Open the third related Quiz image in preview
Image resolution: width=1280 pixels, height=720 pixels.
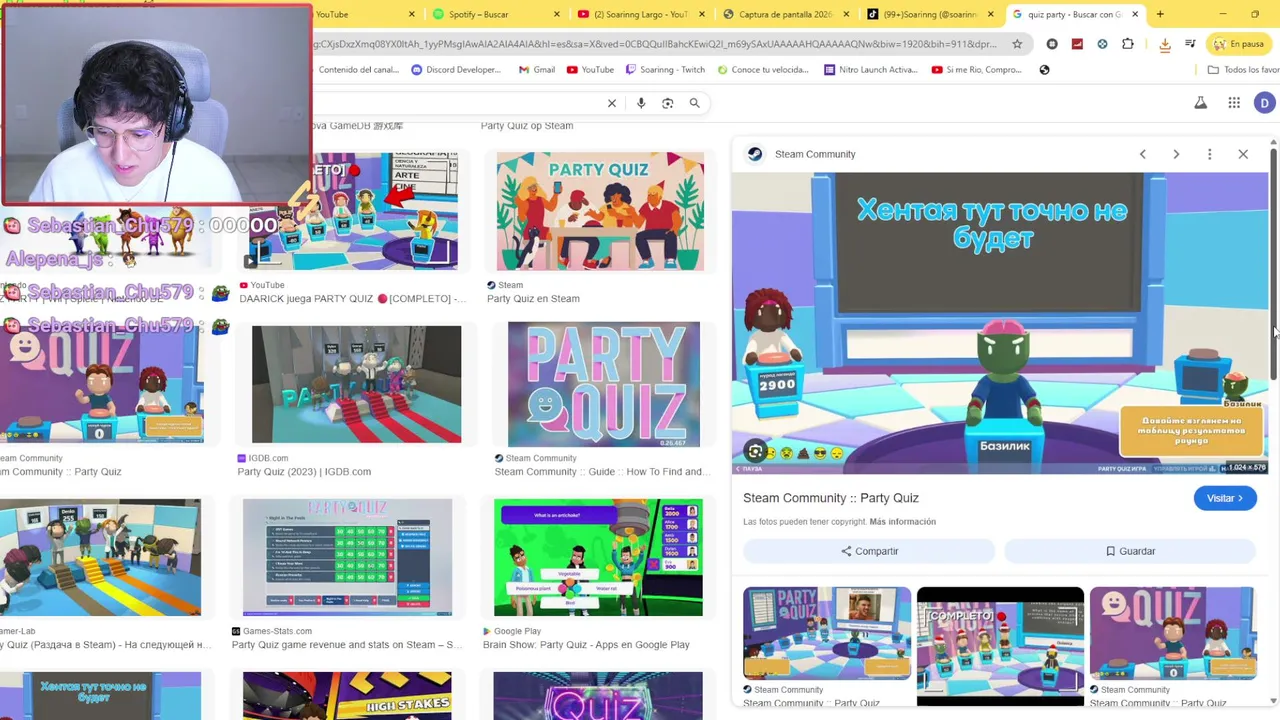pos(1173,633)
